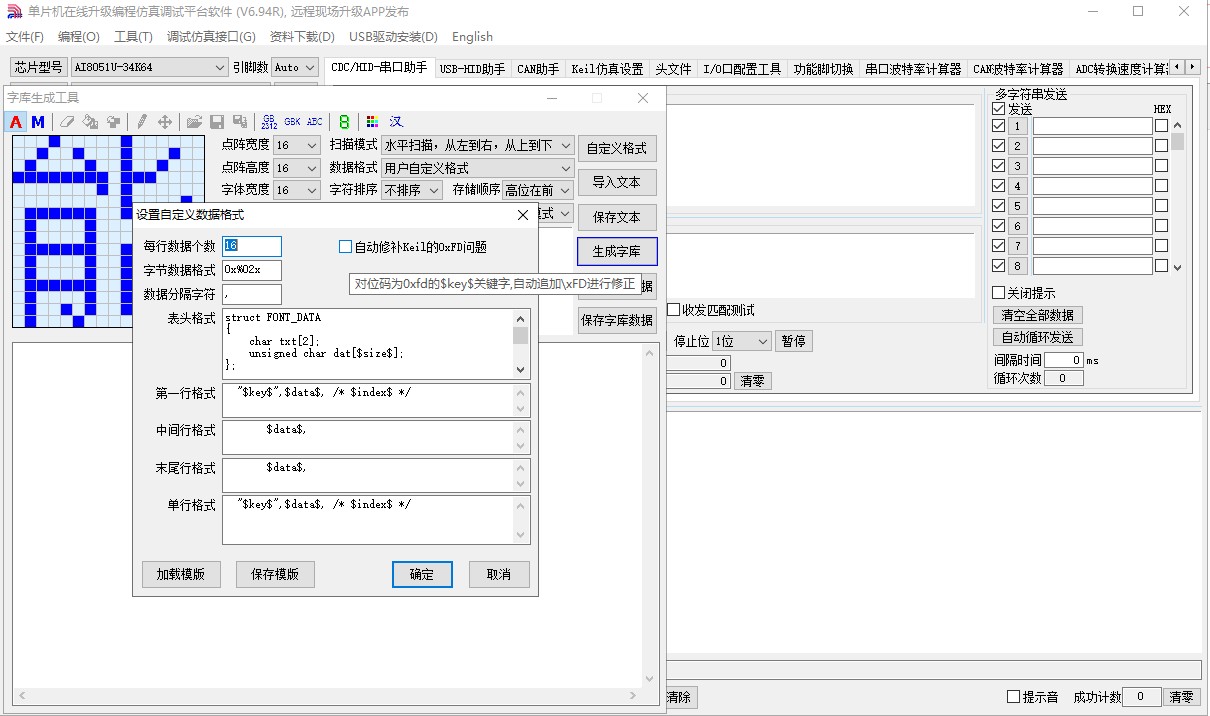This screenshot has width=1210, height=716.
Task: Select the ABC ASCII character set icon
Action: 315,122
